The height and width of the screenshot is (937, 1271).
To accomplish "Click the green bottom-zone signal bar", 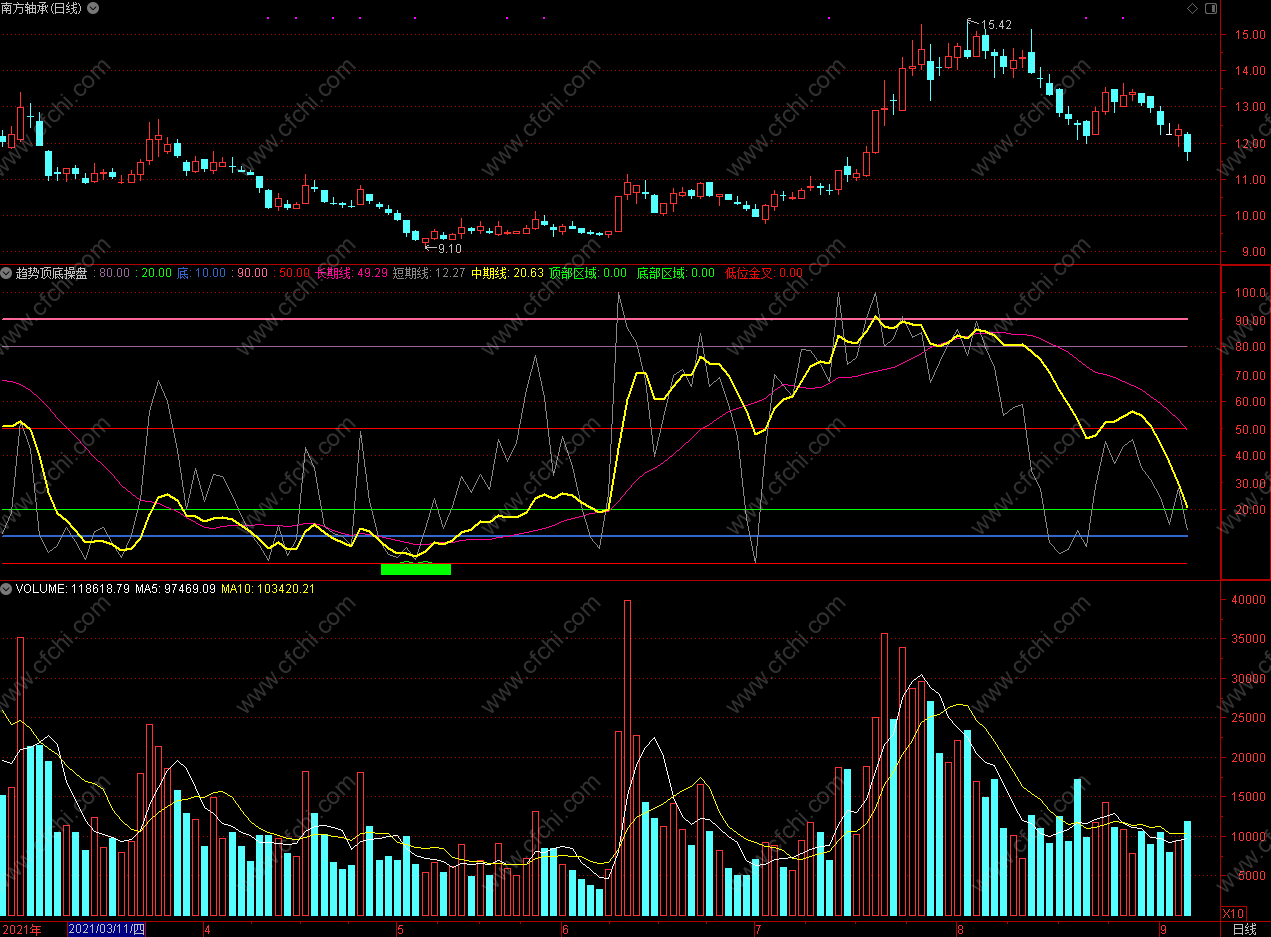I will coord(416,569).
